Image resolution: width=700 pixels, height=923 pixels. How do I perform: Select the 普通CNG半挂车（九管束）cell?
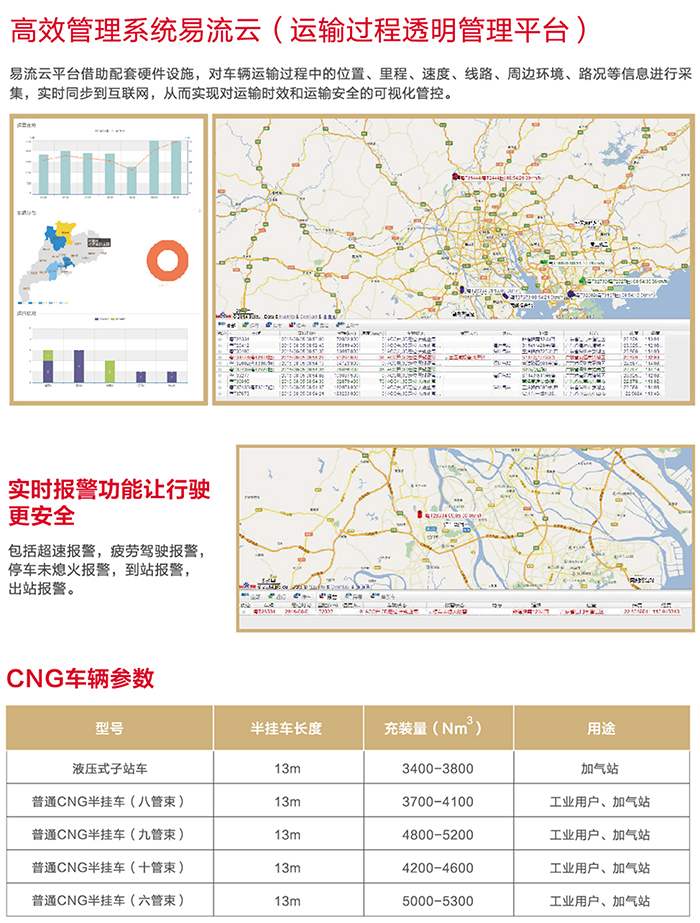point(110,834)
